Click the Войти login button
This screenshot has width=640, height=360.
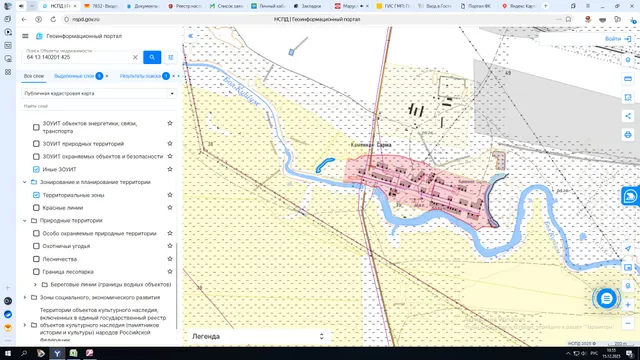[618, 39]
